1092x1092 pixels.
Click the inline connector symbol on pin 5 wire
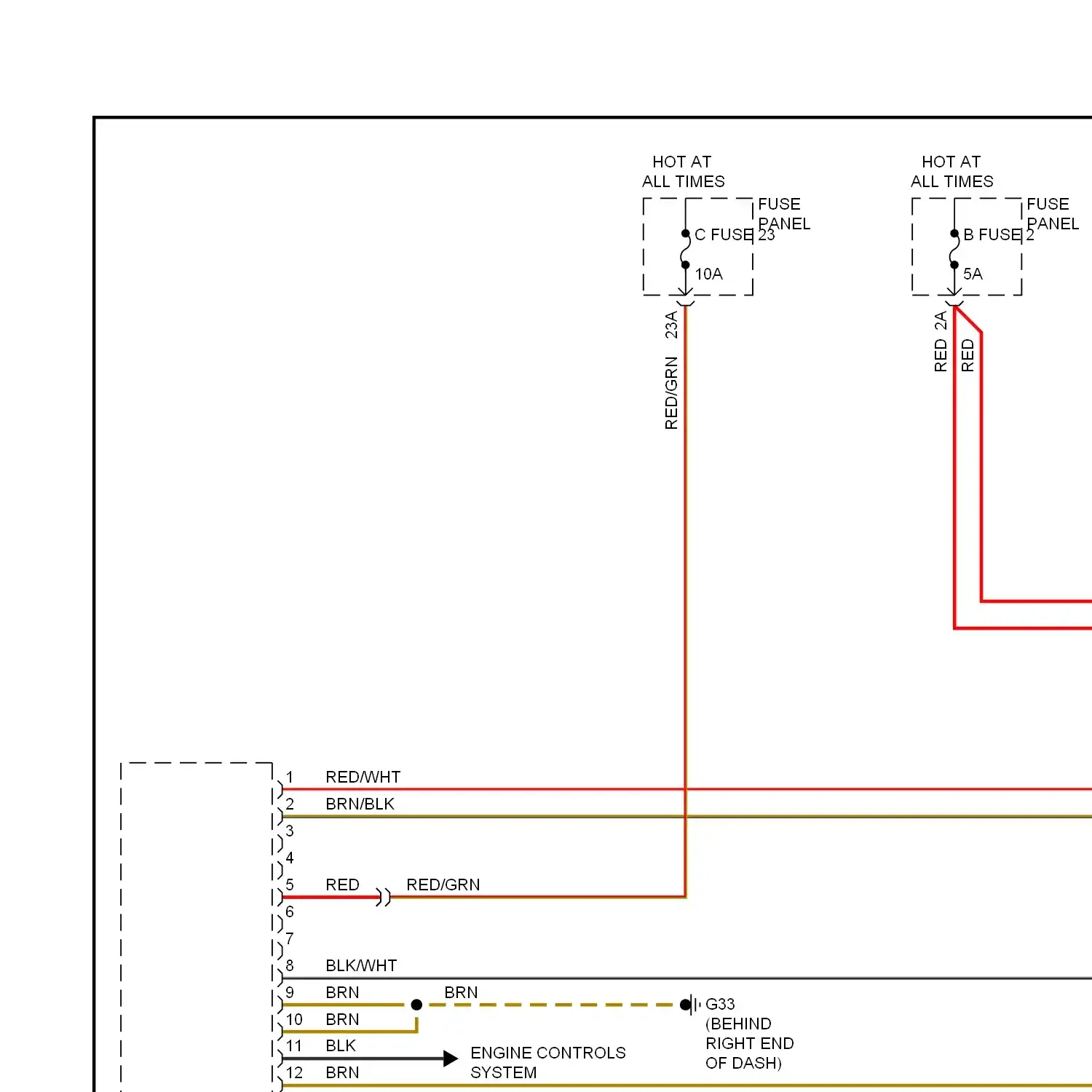click(384, 897)
